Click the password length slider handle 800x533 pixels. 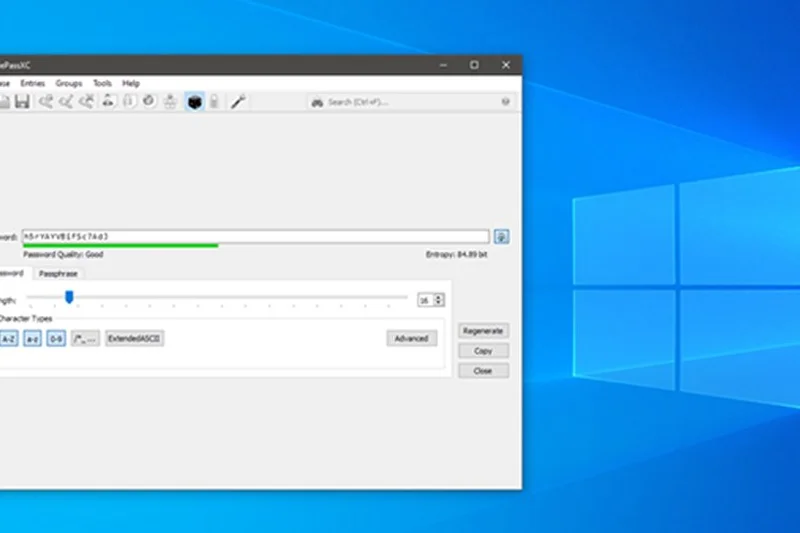click(69, 297)
